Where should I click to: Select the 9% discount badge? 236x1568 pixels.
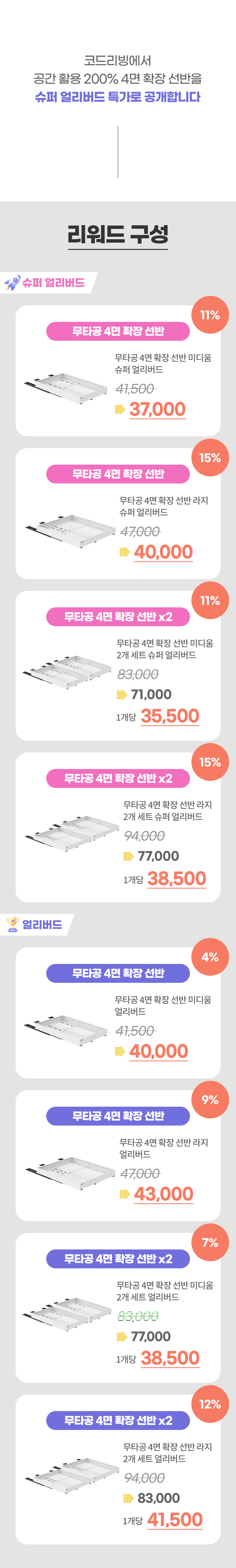coord(210,1099)
